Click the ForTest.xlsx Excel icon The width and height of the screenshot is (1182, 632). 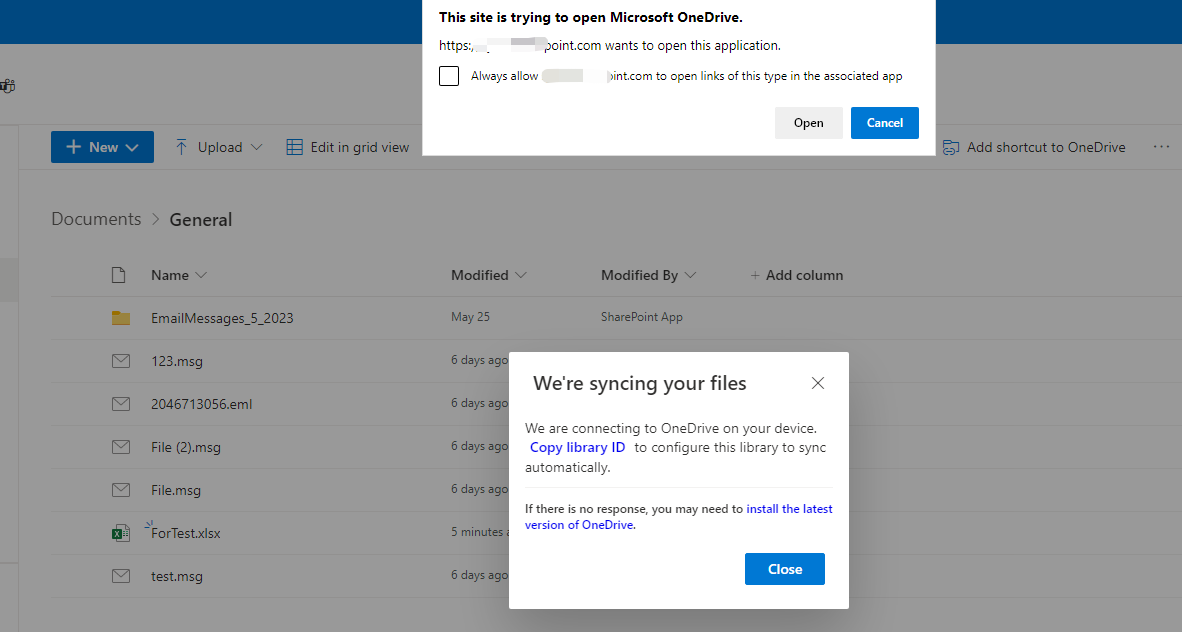pos(121,533)
